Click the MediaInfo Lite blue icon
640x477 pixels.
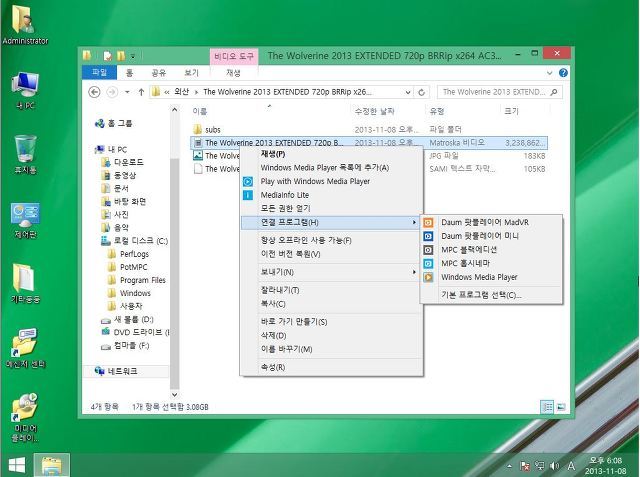tap(248, 195)
